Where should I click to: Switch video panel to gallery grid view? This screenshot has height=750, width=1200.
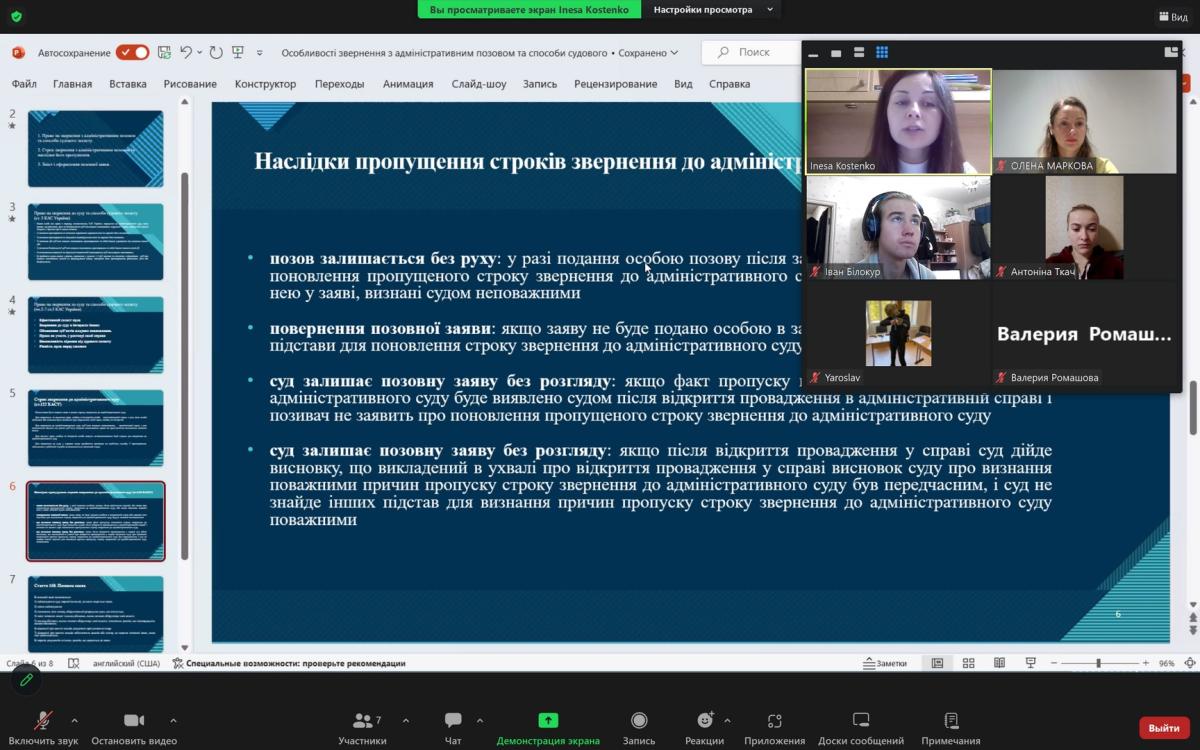pyautogui.click(x=882, y=53)
